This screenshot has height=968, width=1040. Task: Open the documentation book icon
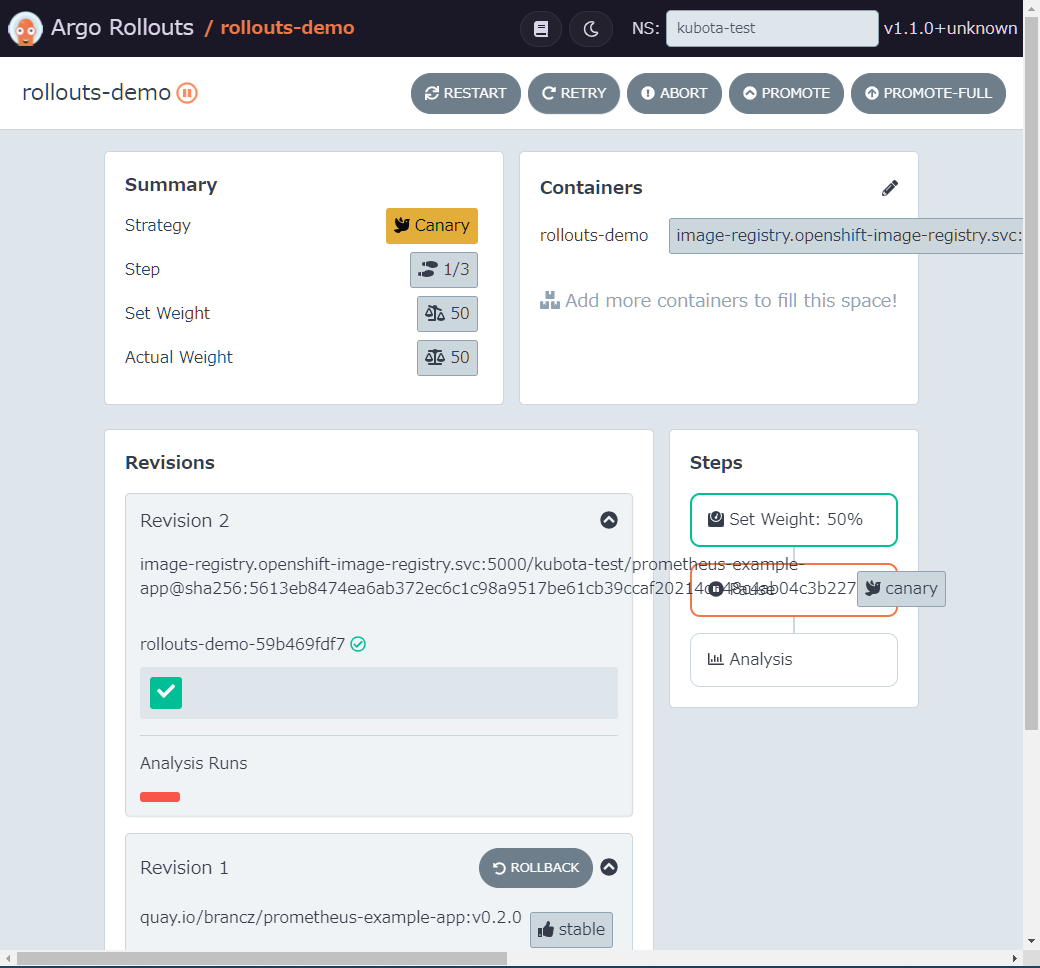541,29
